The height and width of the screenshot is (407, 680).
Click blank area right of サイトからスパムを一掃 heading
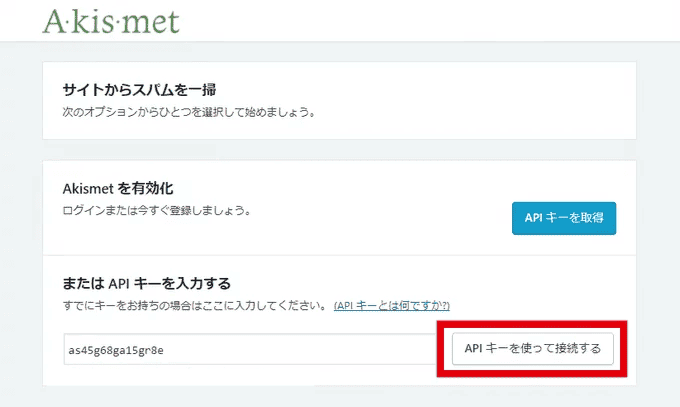coord(450,89)
